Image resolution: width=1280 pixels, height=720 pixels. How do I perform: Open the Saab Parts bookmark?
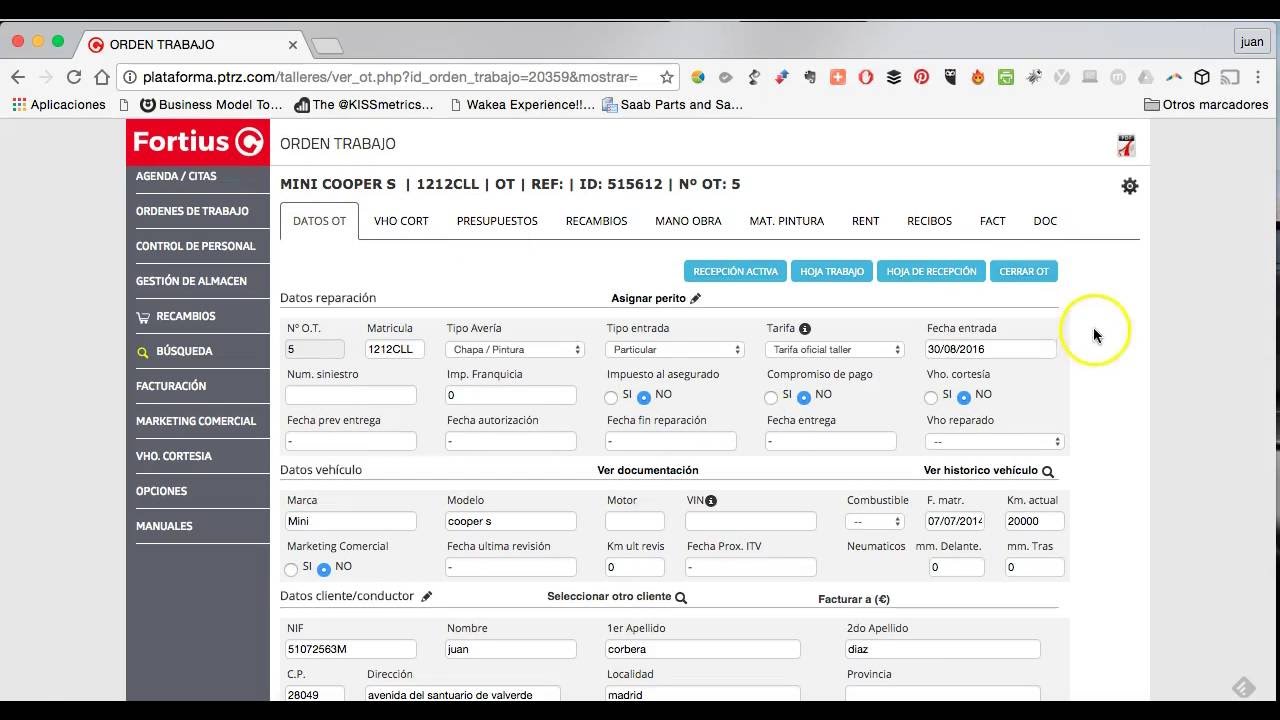pos(673,104)
